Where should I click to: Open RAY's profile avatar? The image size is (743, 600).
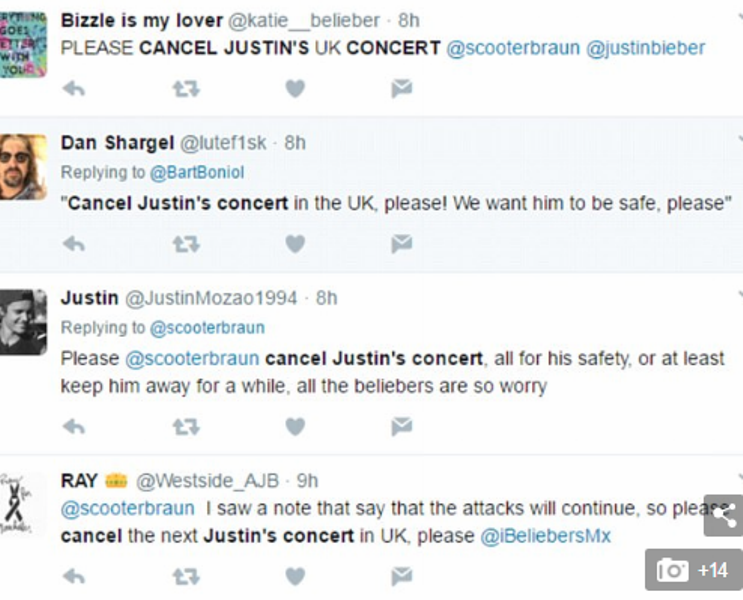tap(23, 504)
